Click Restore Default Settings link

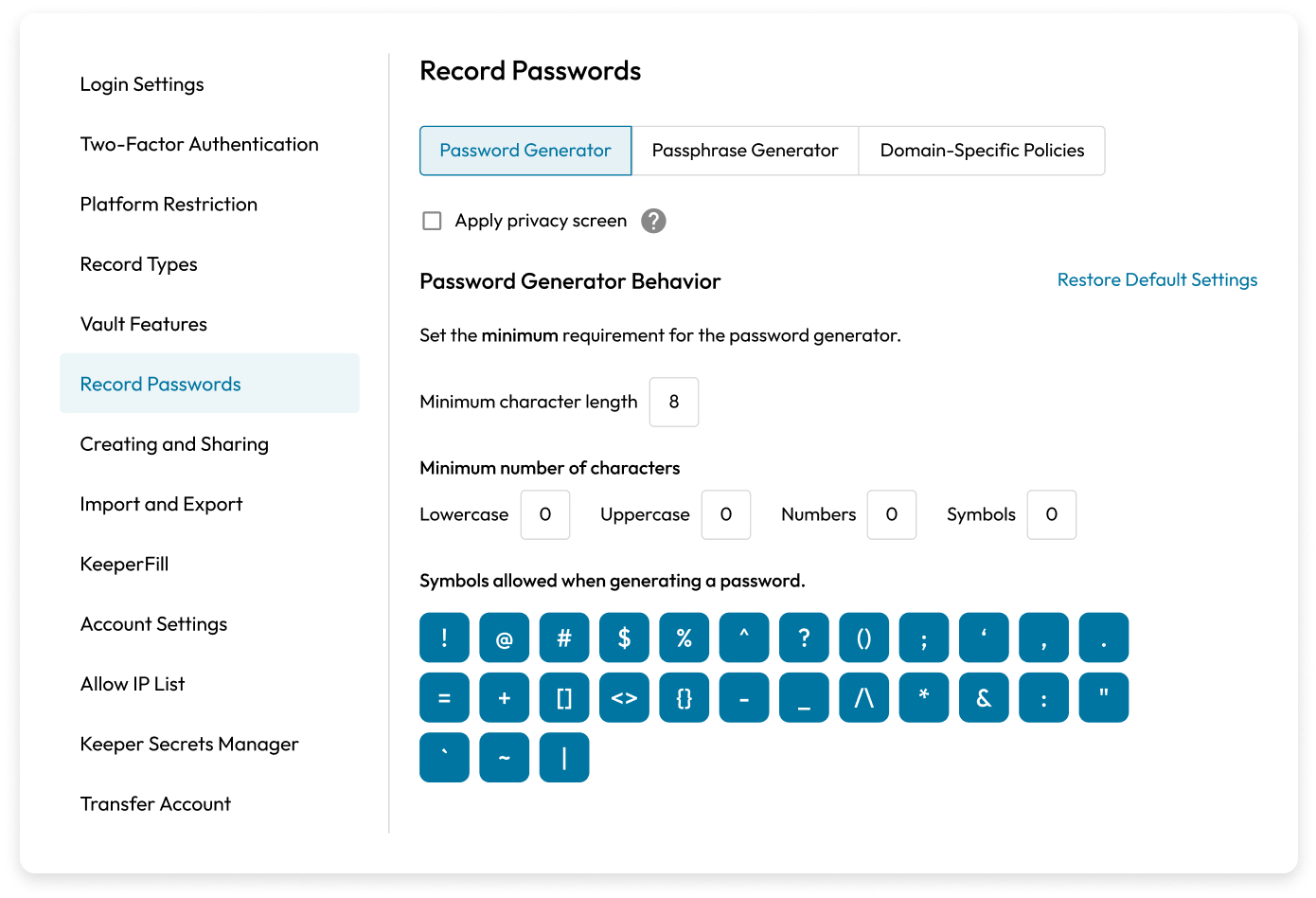click(x=1157, y=279)
